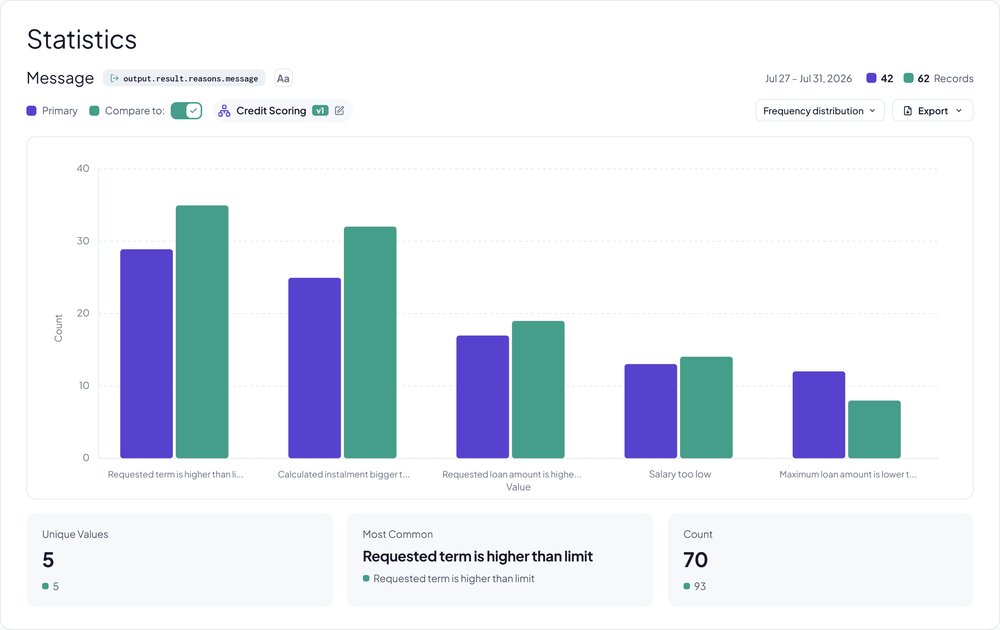
Task: Click the v1 version badge
Action: (x=320, y=110)
